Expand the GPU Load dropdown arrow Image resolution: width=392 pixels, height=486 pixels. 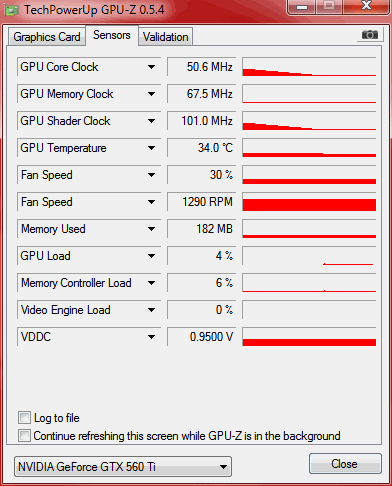[151, 256]
